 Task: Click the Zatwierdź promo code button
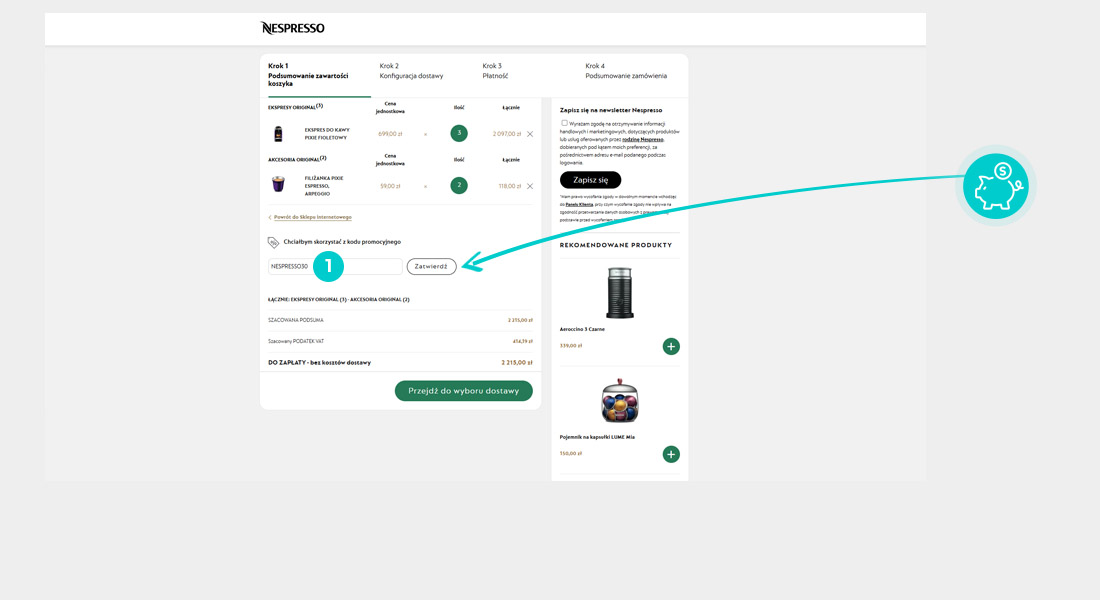point(431,267)
